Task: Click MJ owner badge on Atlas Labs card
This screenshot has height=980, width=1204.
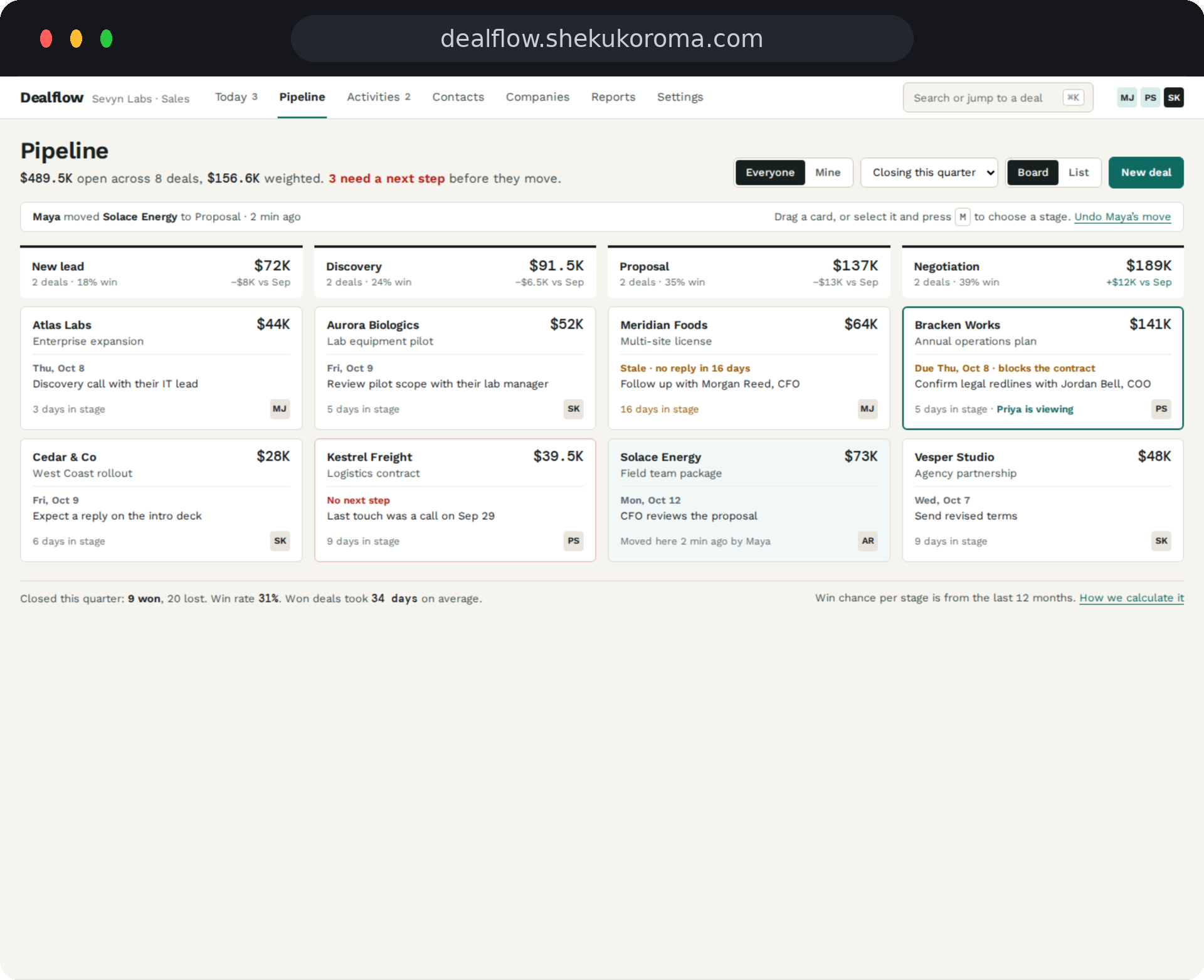Action: tap(280, 409)
